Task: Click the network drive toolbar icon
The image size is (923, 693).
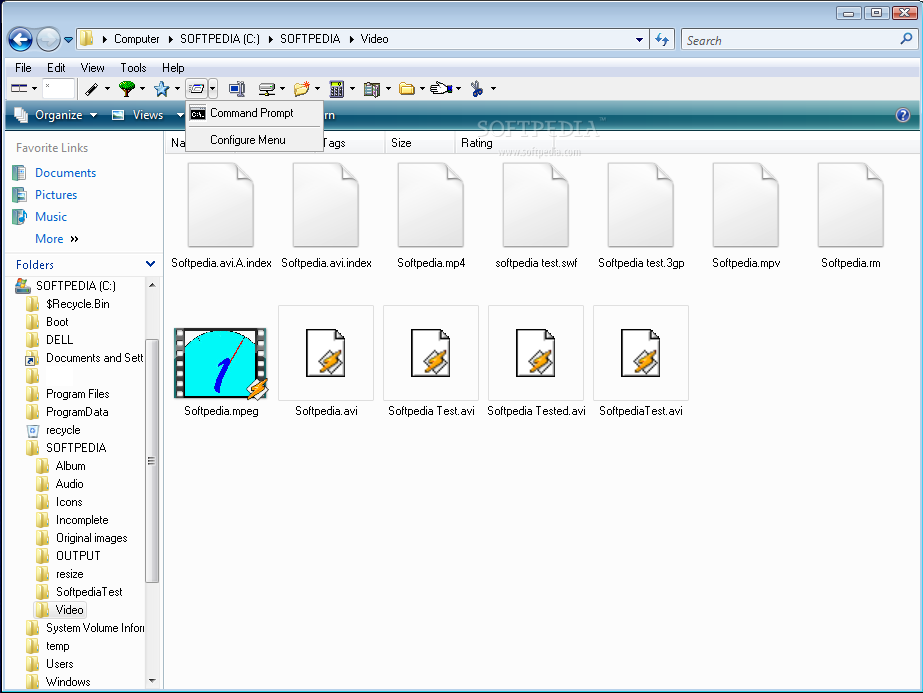Action: point(267,89)
